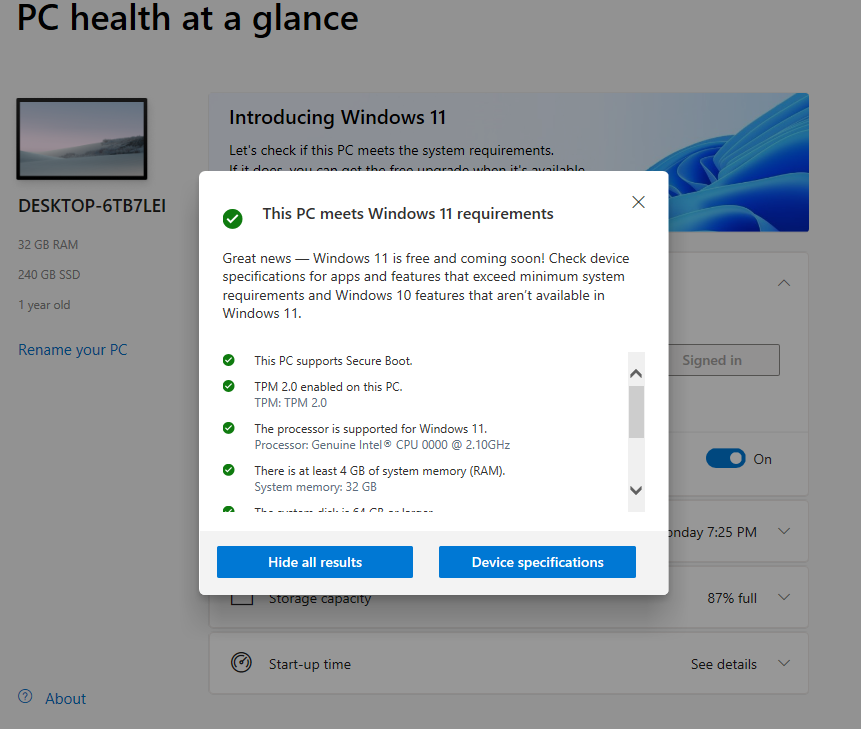Image resolution: width=861 pixels, height=729 pixels.
Task: Click the 87% full storage text
Action: click(732, 598)
